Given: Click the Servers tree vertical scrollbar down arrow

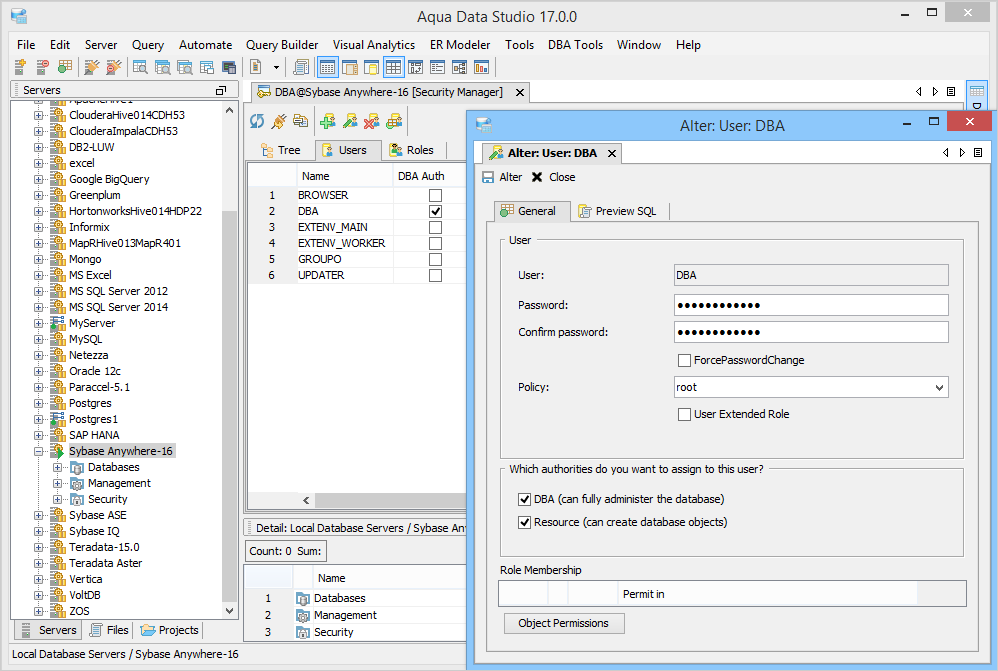Looking at the screenshot, I should click(x=230, y=611).
